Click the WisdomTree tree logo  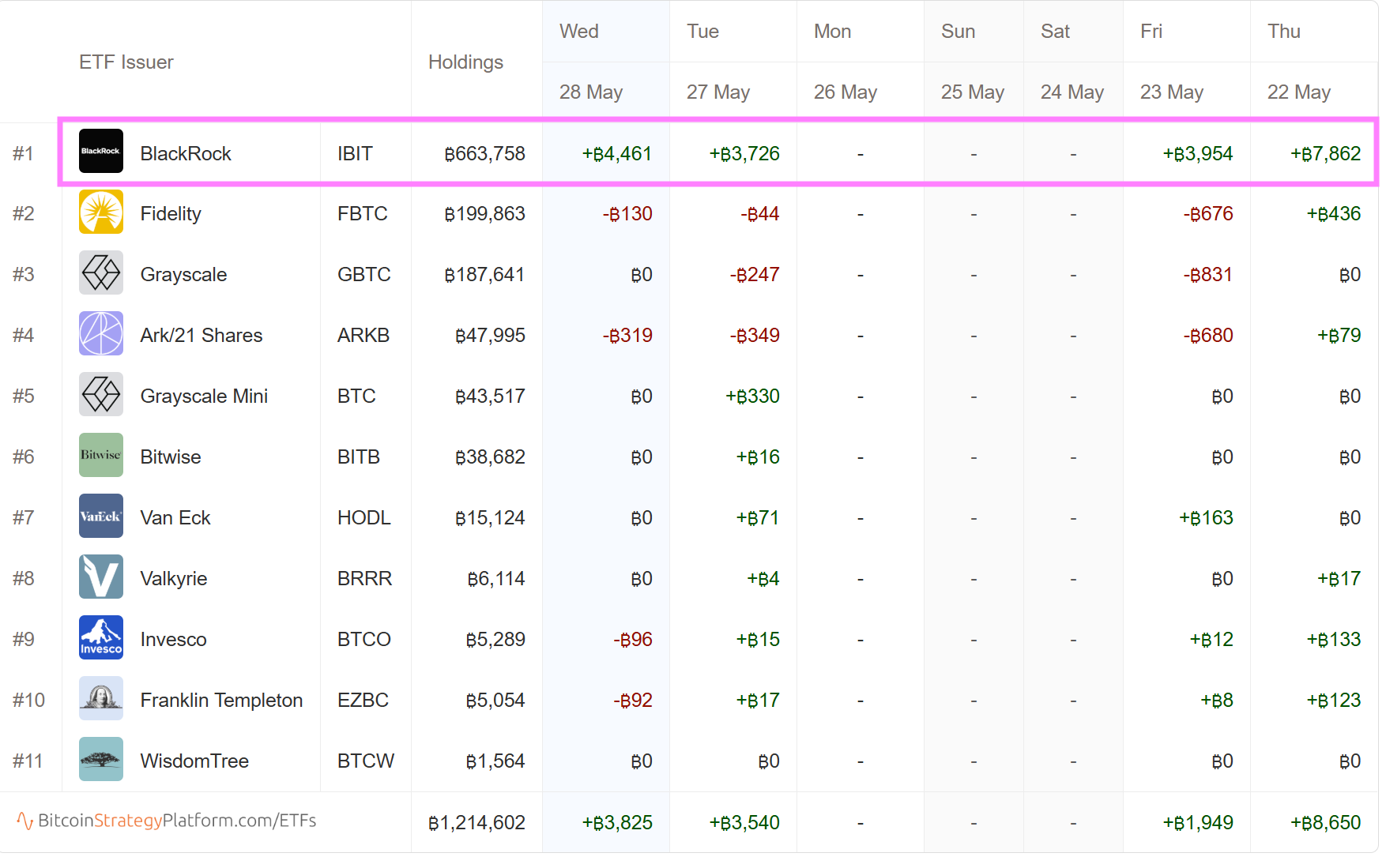pos(101,759)
